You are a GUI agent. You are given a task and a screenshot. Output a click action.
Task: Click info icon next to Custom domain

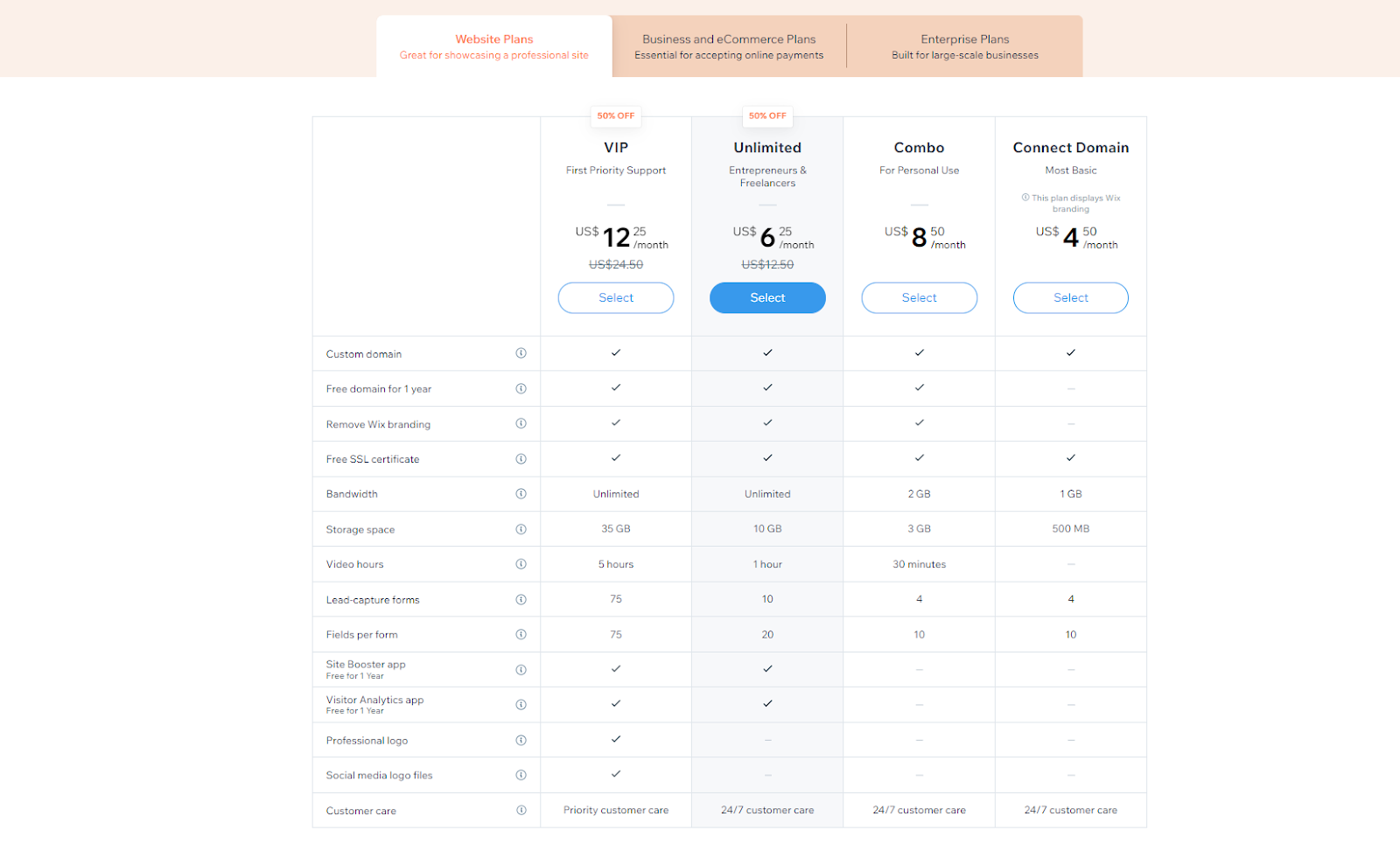521,353
